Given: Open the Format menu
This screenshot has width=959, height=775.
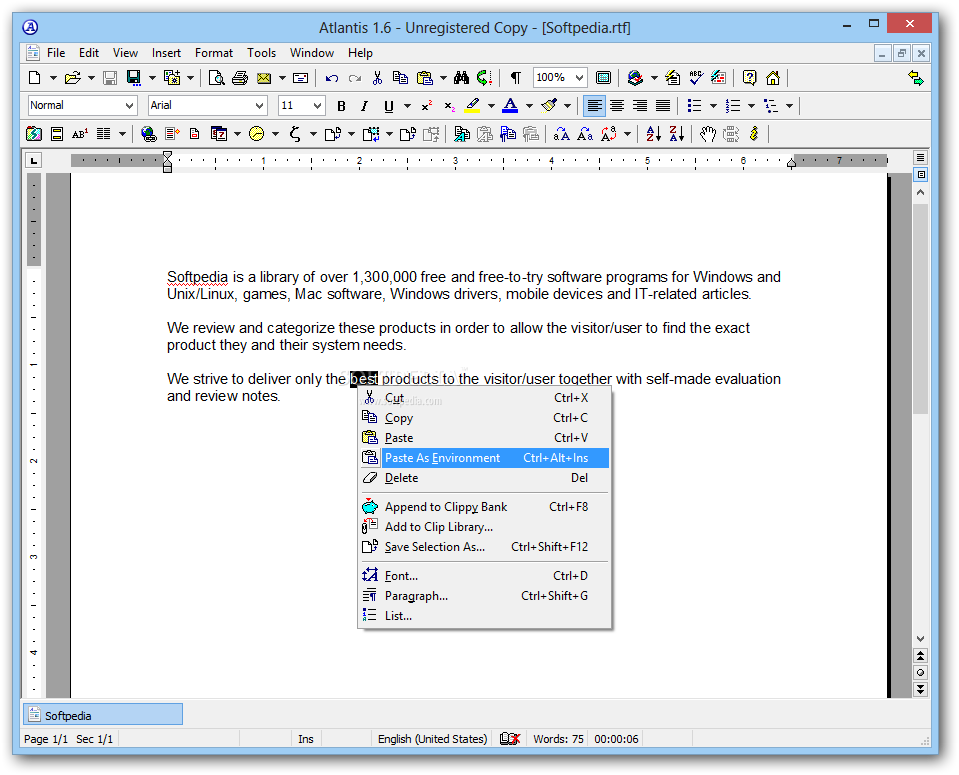Looking at the screenshot, I should [213, 53].
